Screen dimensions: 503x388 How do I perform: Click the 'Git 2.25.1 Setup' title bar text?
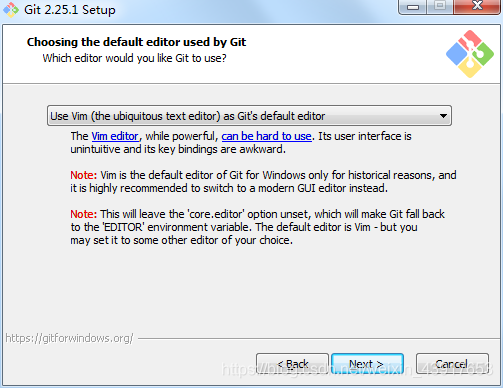pos(70,10)
